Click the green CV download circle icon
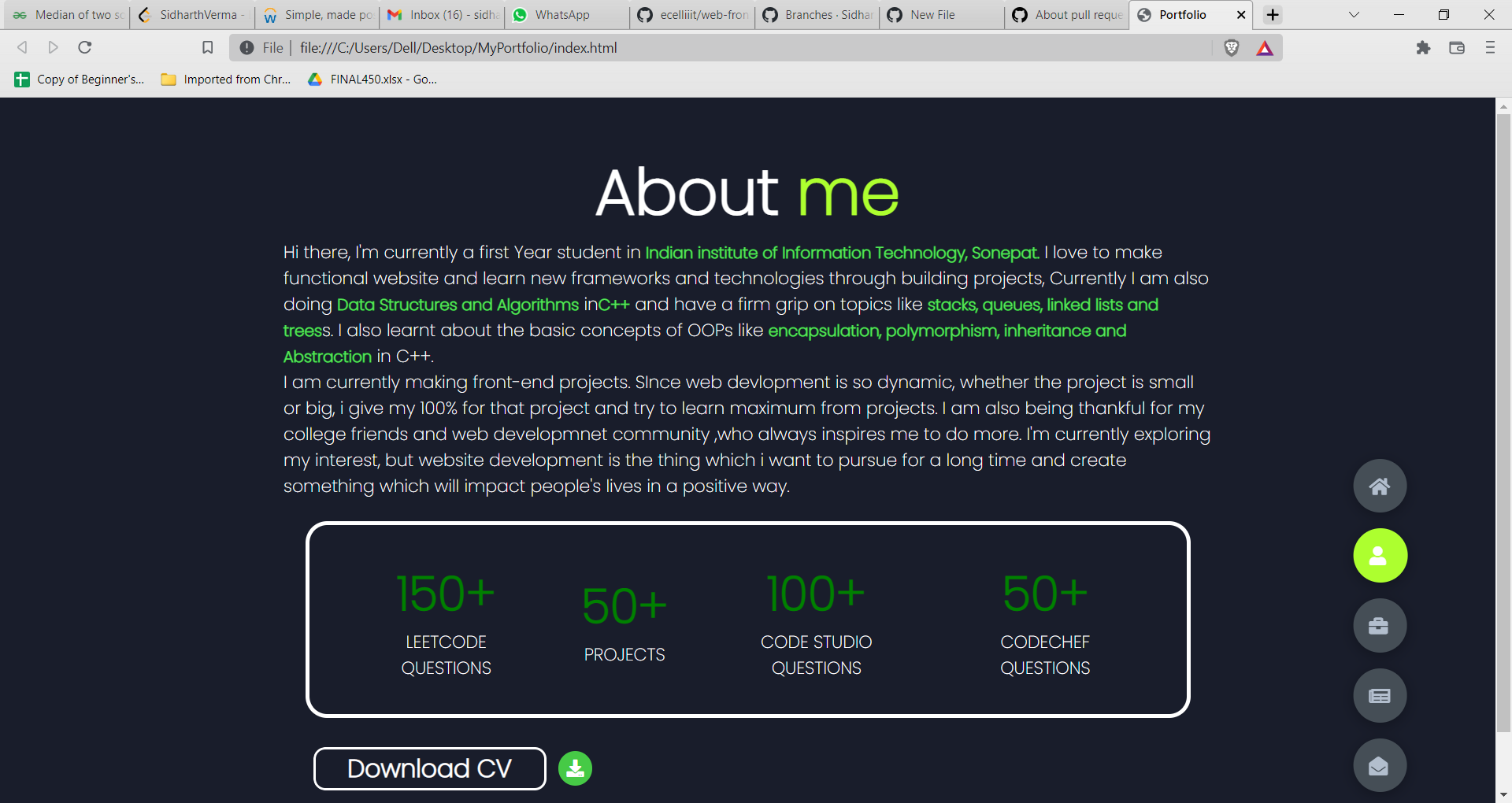 coord(574,768)
